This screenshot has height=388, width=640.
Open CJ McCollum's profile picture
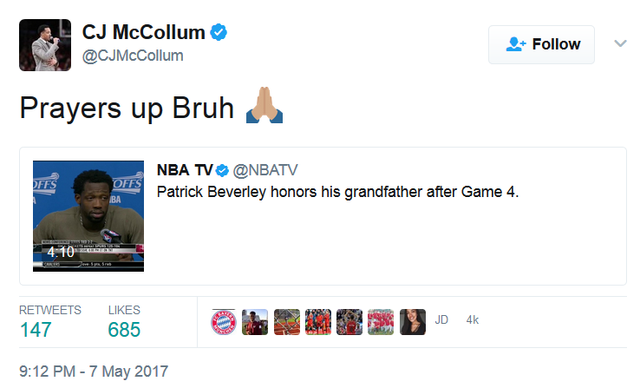click(45, 45)
